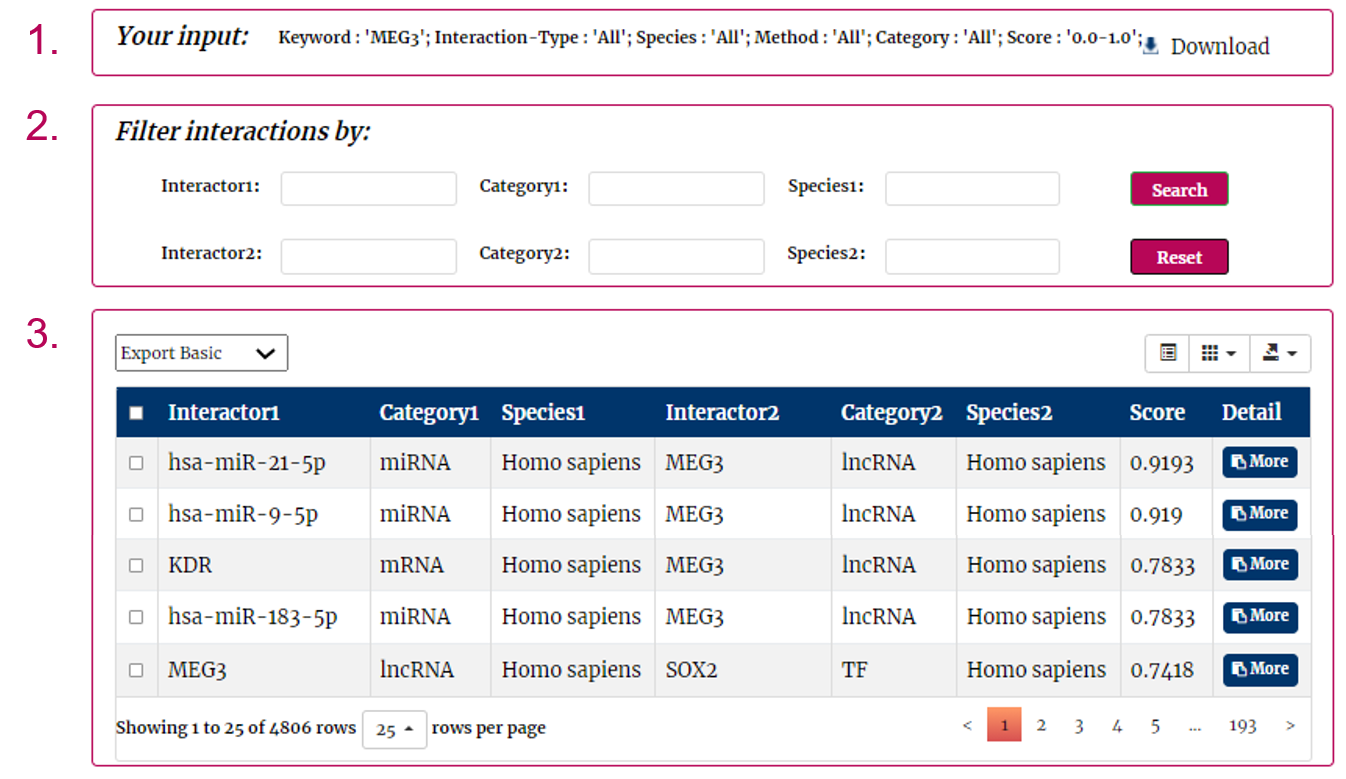Click the Interactor1 filter input field

coord(368,188)
